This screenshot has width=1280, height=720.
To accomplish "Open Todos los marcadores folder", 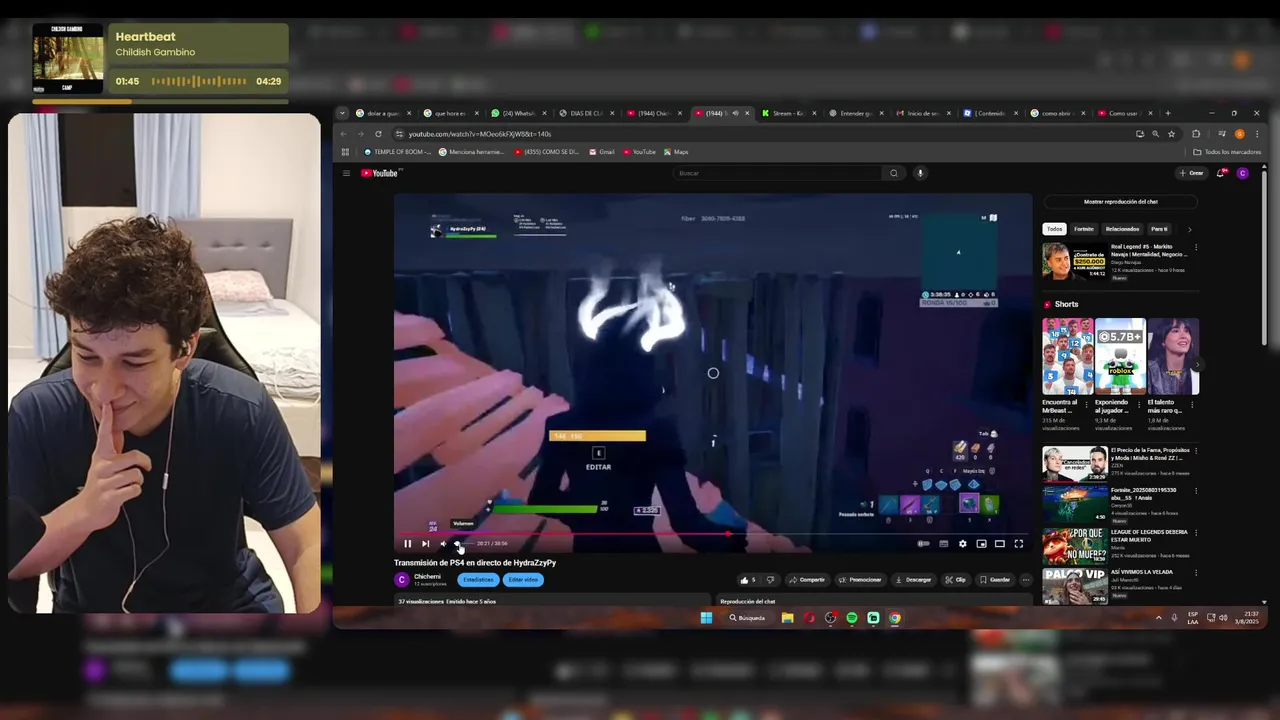I will point(1227,152).
